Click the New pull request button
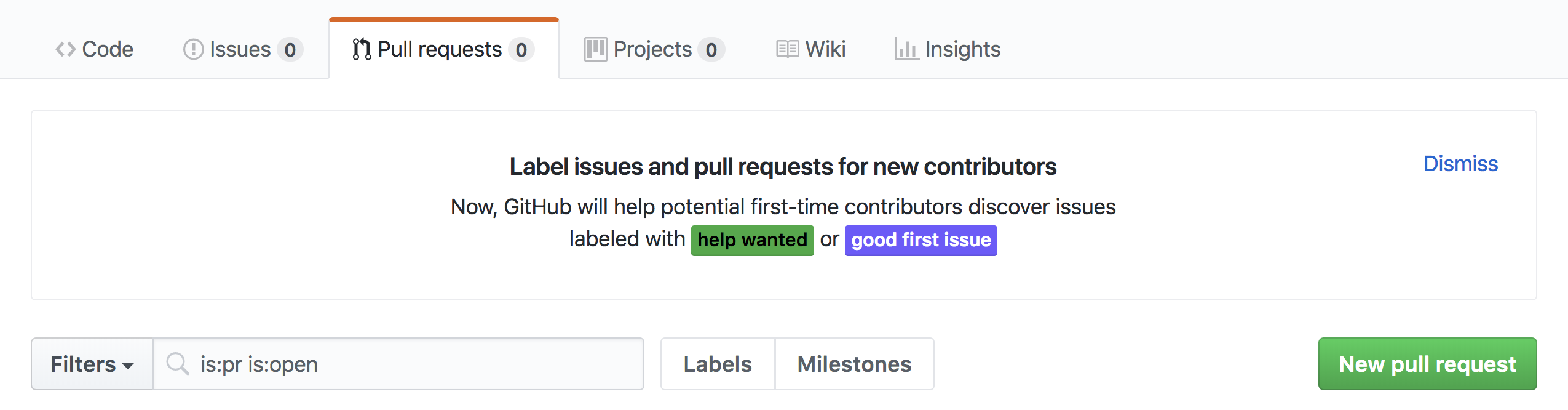Screen dimensions: 1568x410 1427,364
